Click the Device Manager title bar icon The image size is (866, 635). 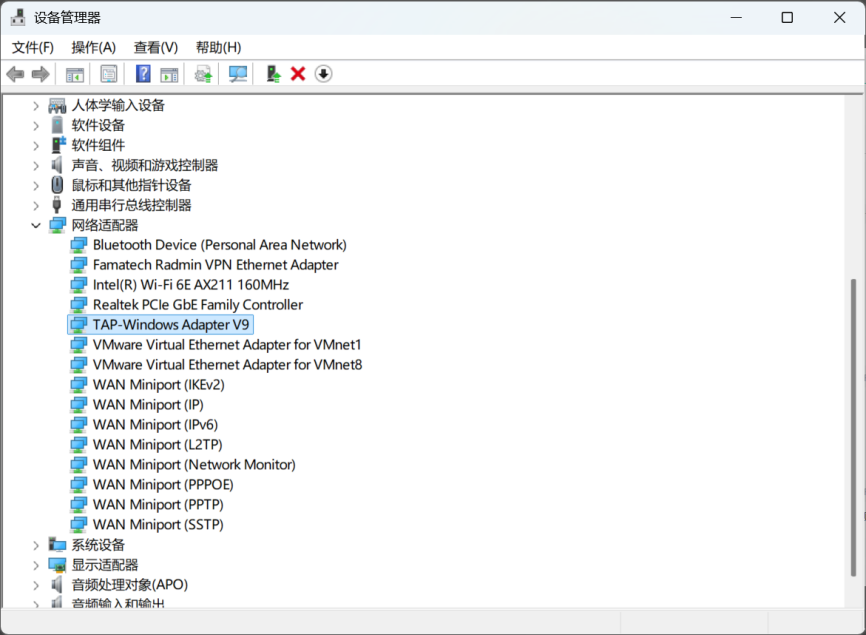[18, 18]
